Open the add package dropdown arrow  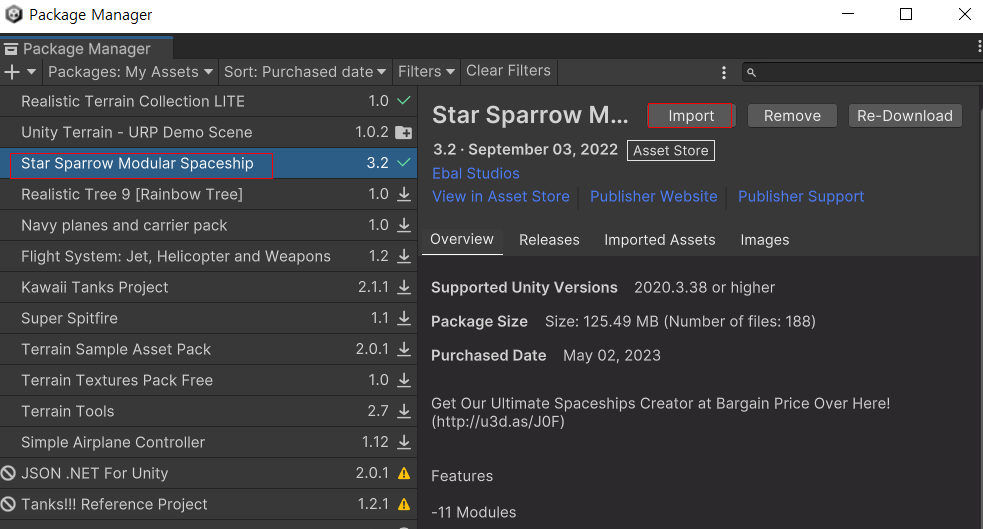pyautogui.click(x=31, y=72)
